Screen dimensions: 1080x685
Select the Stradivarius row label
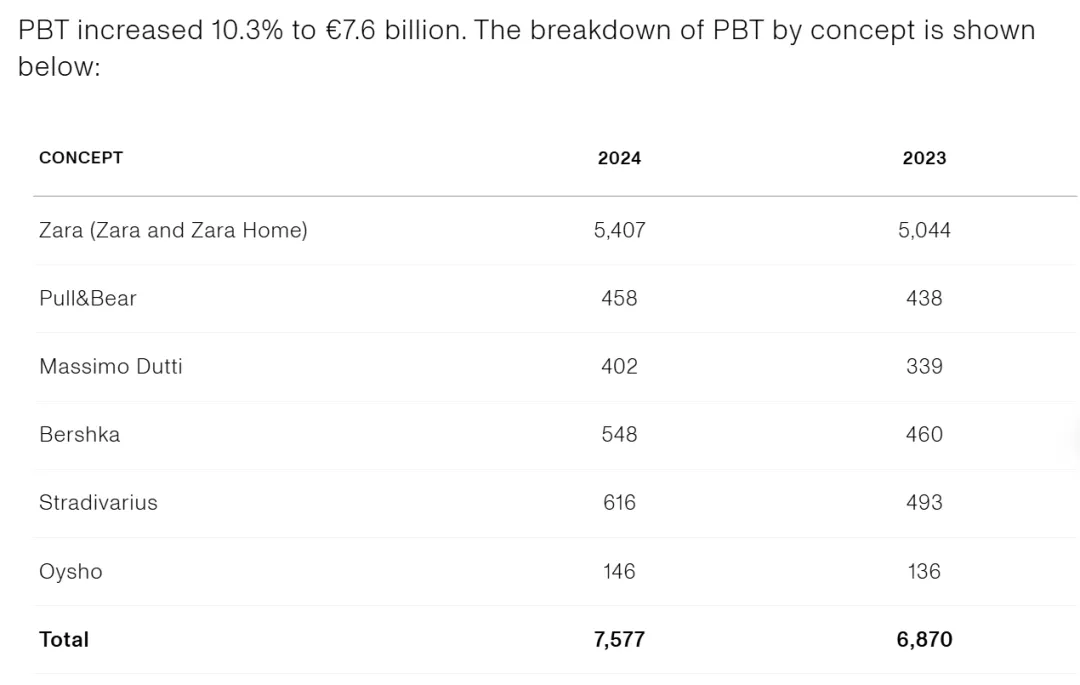pyautogui.click(x=98, y=503)
